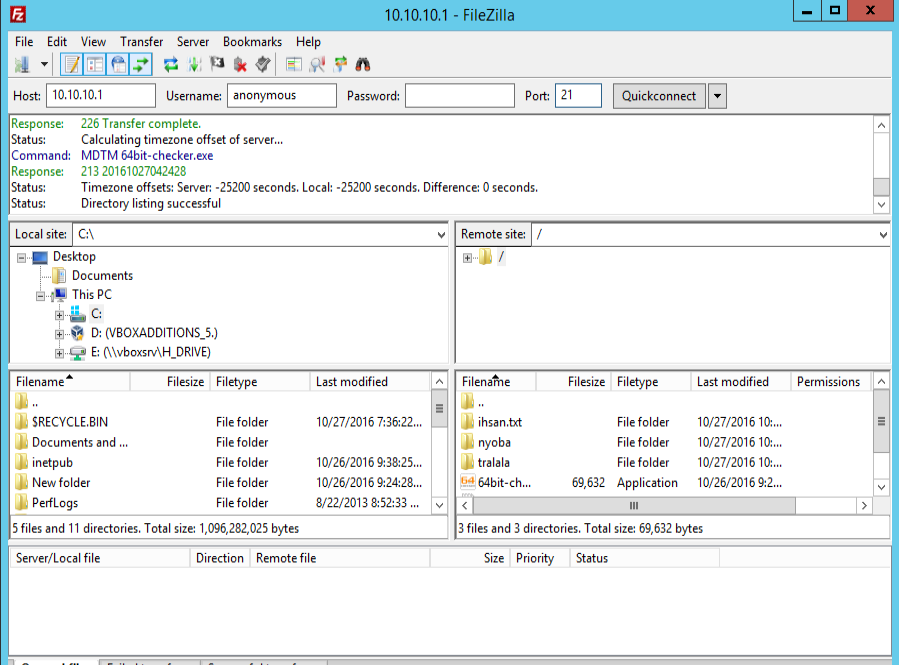Select the PerfLogs folder icon

click(x=21, y=503)
